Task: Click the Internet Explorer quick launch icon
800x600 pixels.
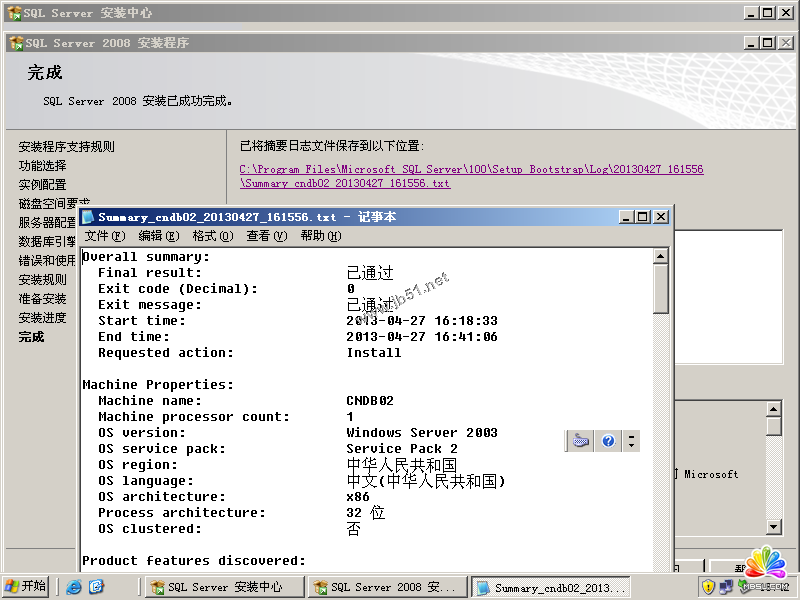Action: point(74,587)
